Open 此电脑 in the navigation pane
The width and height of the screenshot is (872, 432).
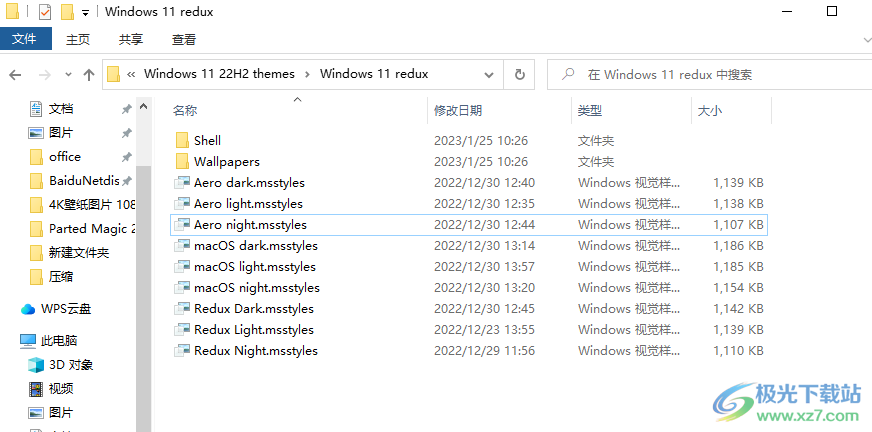pyautogui.click(x=48, y=341)
